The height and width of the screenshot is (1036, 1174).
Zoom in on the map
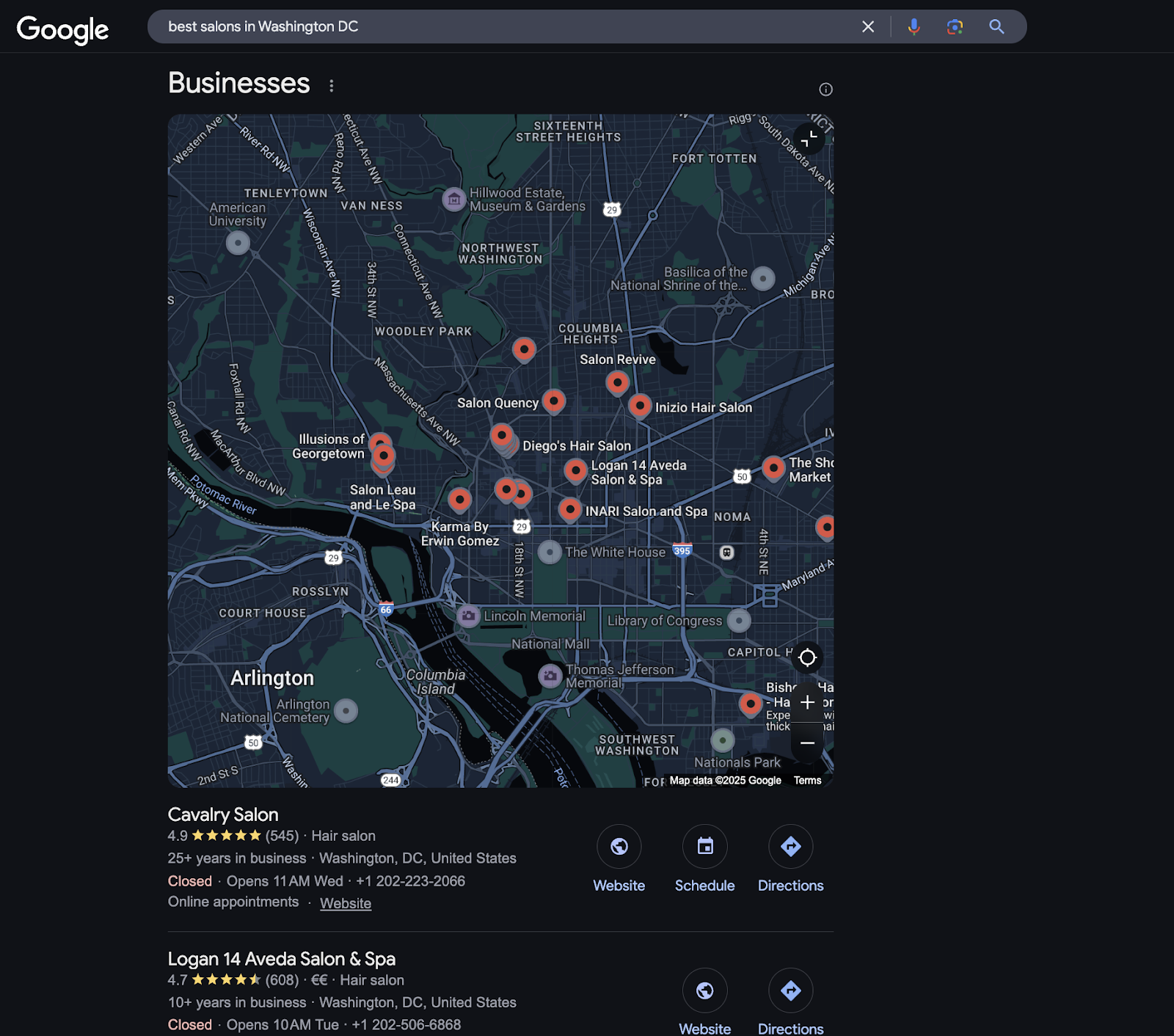tap(807, 702)
